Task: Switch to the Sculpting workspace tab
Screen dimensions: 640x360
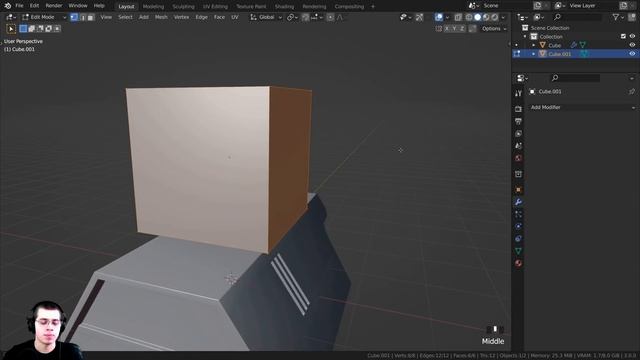Action: coord(183,7)
